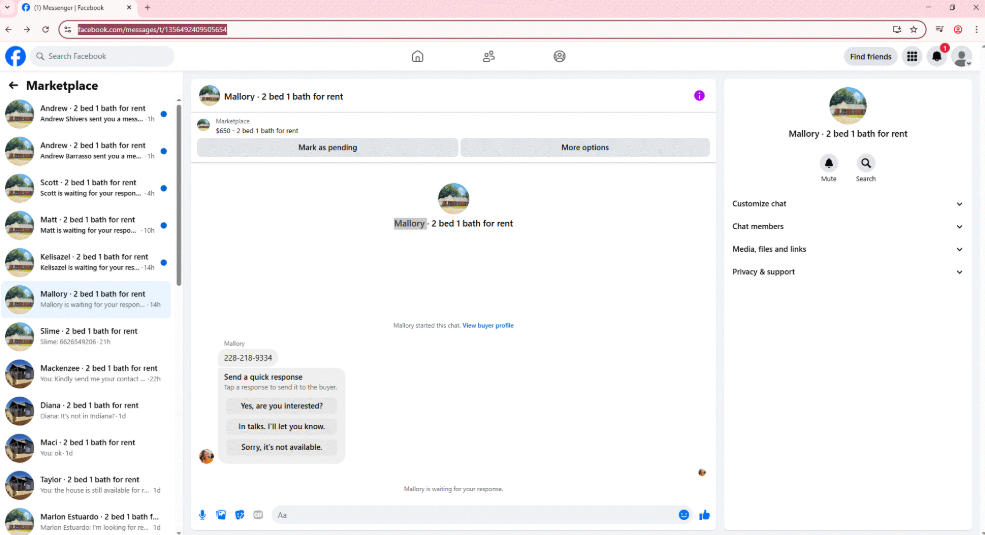Select Mallory conversation in chat list
Viewport: 985px width, 535px height.
pyautogui.click(x=87, y=299)
